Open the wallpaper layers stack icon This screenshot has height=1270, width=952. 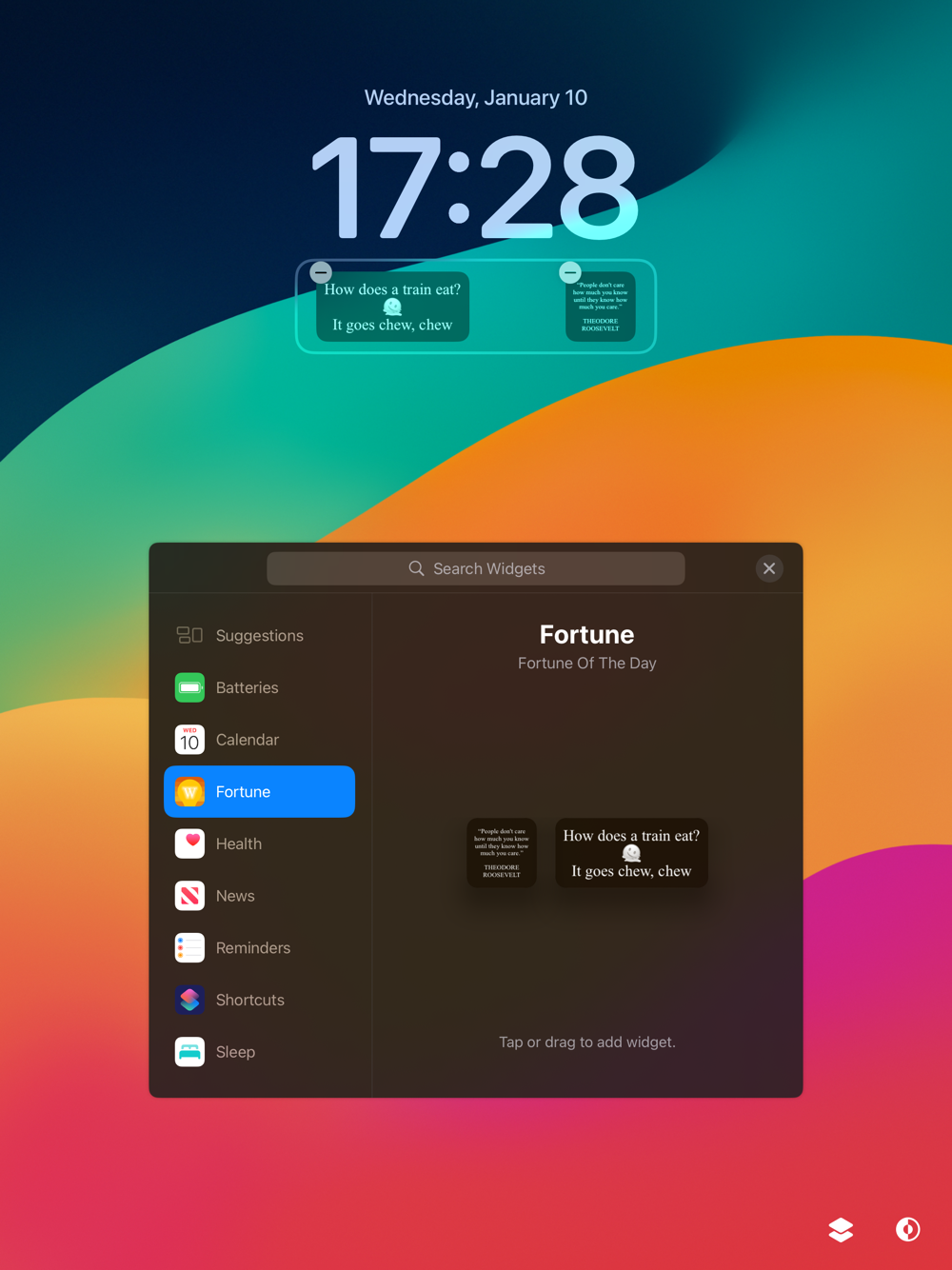pos(841,1230)
